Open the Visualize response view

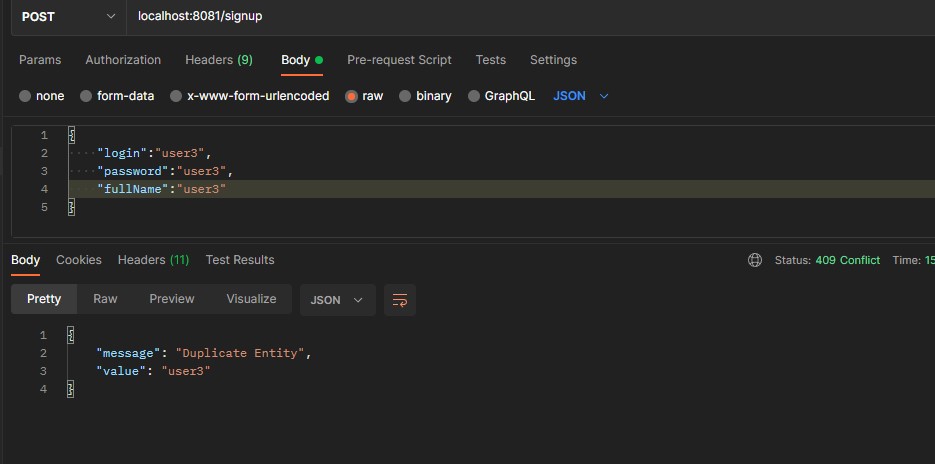click(x=251, y=299)
